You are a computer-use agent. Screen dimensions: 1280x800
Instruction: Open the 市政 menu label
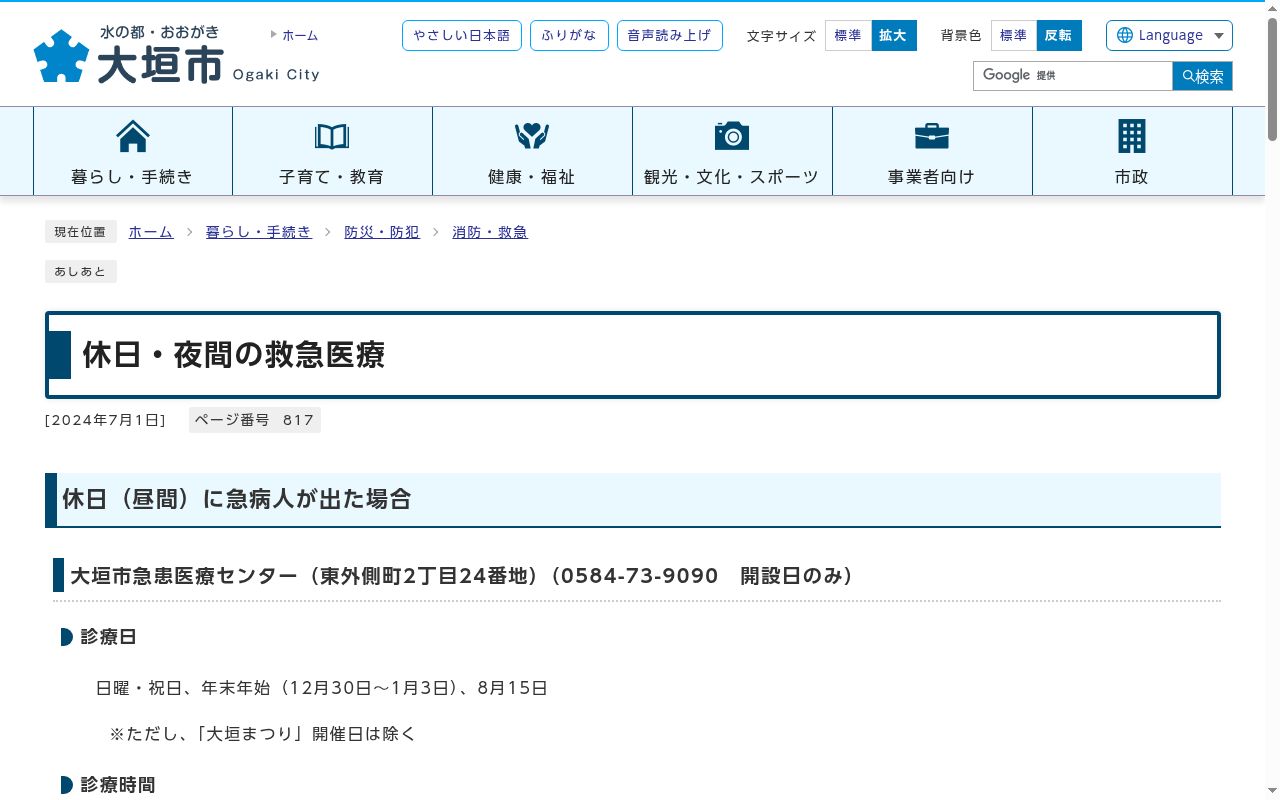tap(1132, 177)
